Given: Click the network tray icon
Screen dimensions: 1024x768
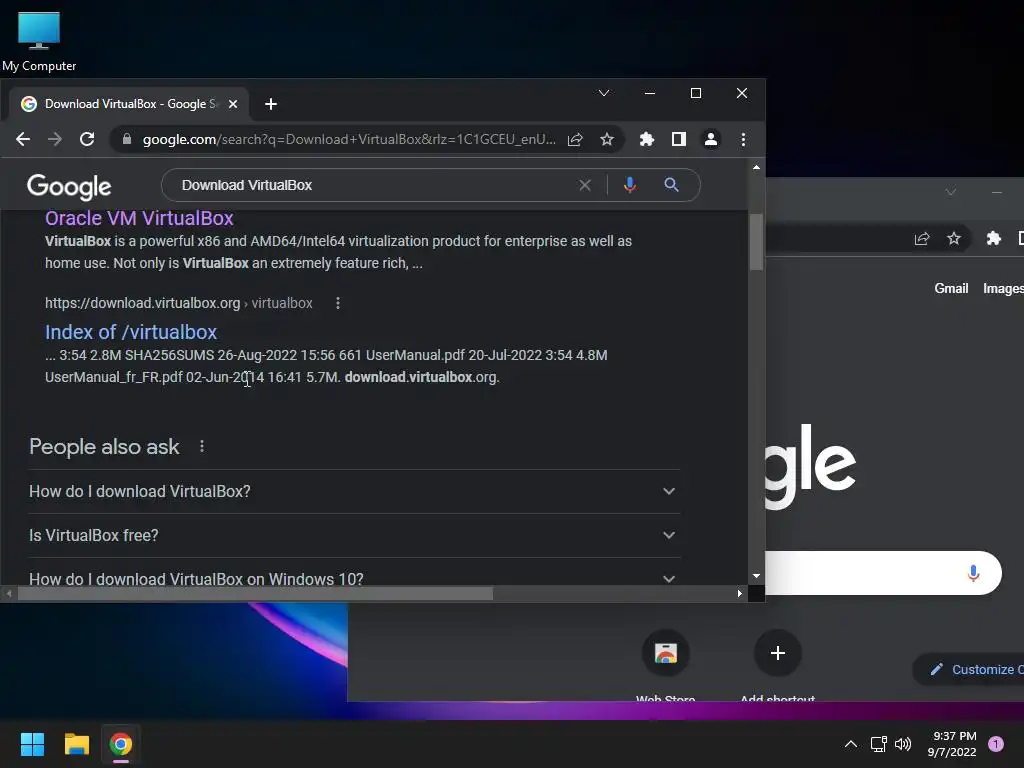Looking at the screenshot, I should pyautogui.click(x=878, y=744).
